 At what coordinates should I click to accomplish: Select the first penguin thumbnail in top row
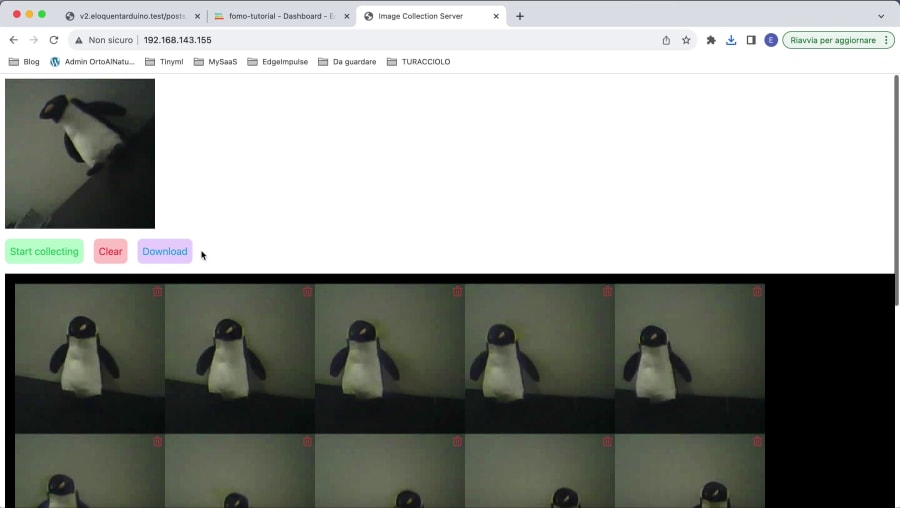point(90,359)
